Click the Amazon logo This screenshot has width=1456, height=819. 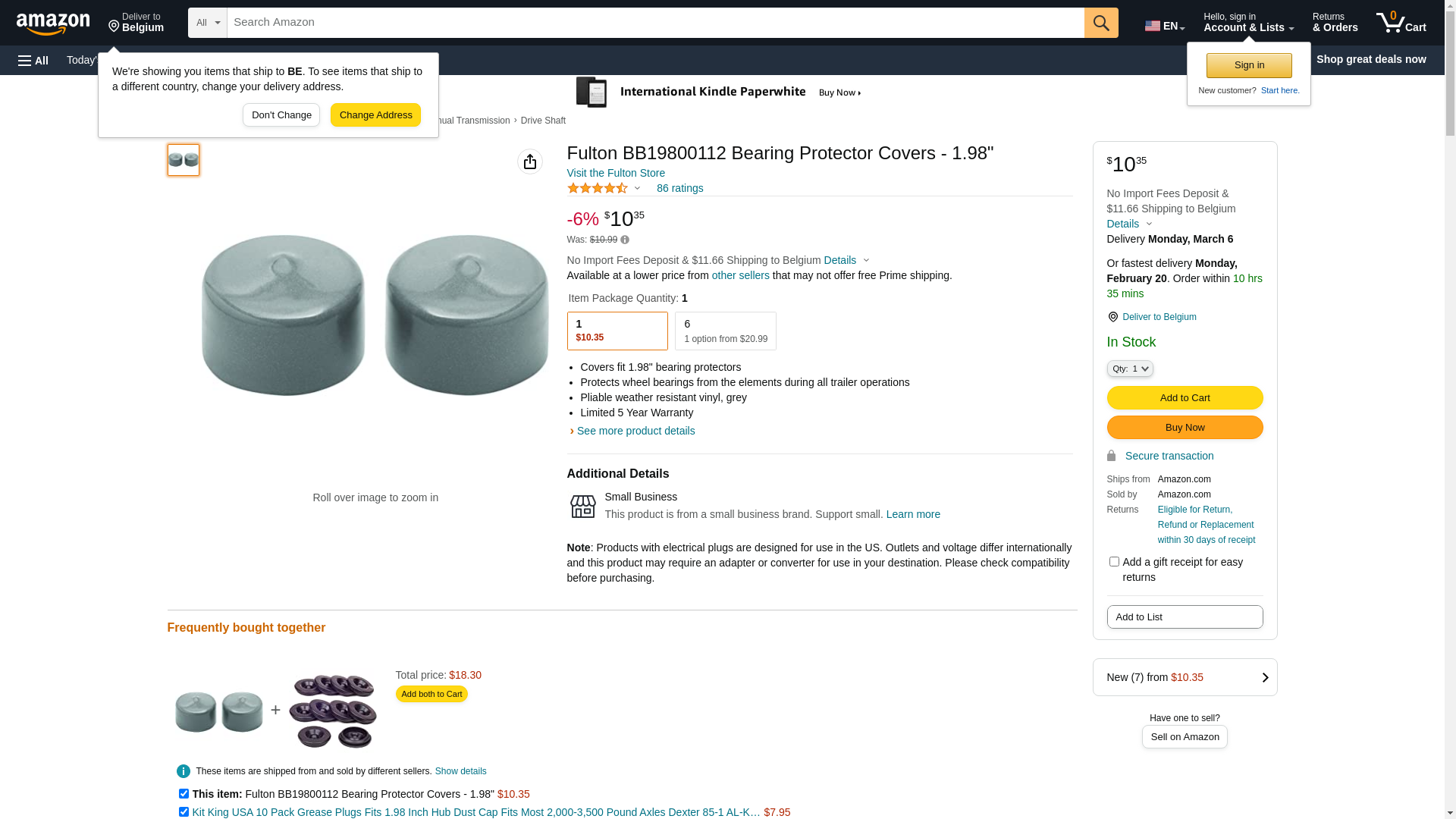(53, 24)
